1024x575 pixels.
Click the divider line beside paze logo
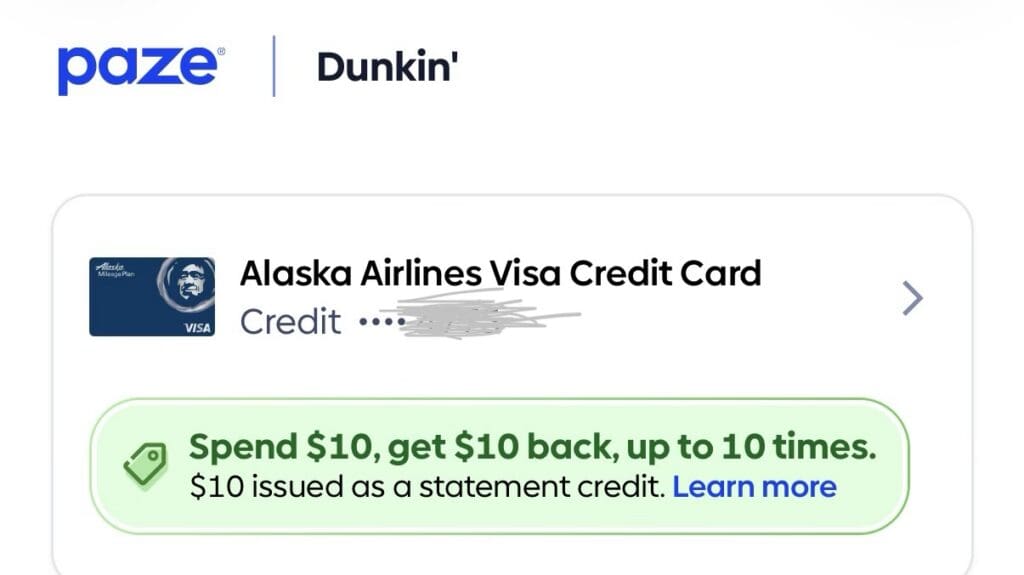coord(274,66)
